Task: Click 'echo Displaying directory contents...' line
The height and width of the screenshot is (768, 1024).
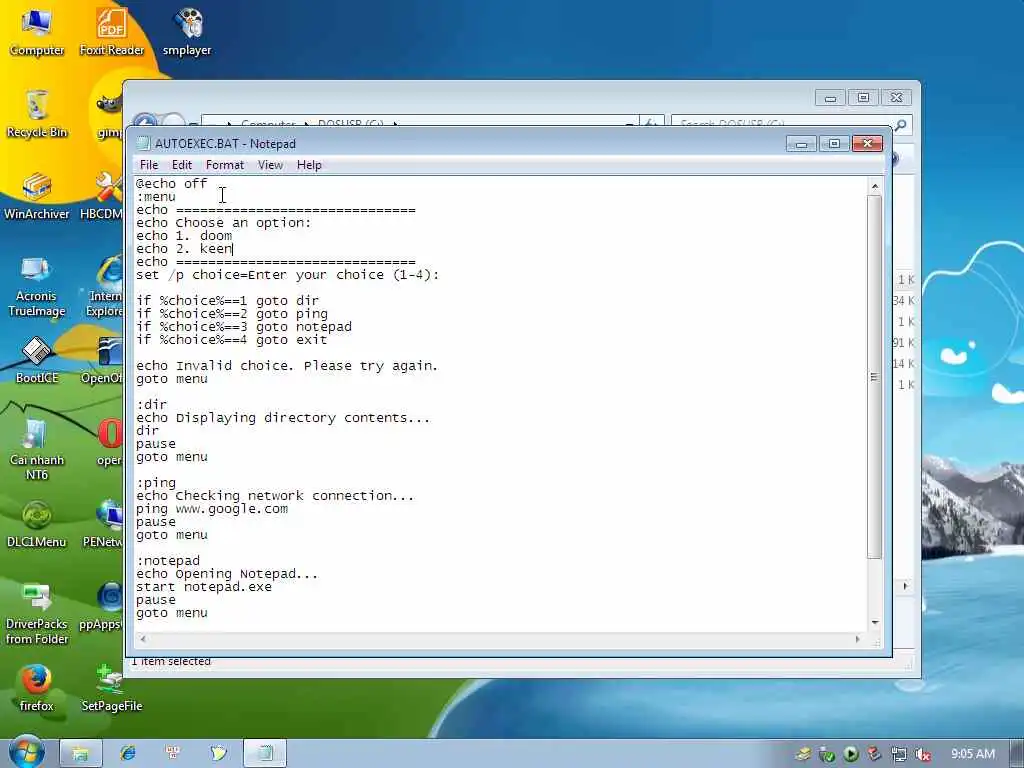Action: coord(283,418)
